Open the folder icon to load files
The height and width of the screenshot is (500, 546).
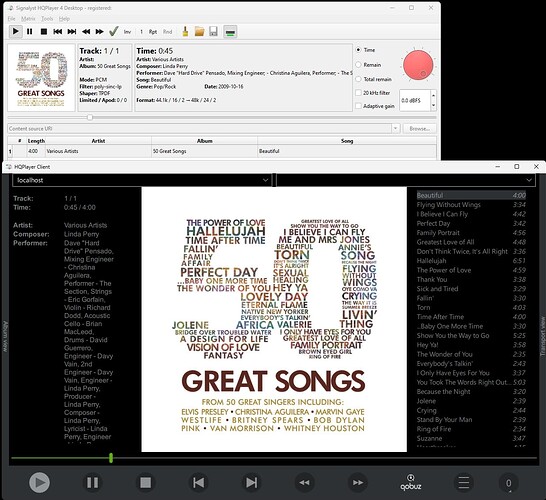click(x=199, y=32)
